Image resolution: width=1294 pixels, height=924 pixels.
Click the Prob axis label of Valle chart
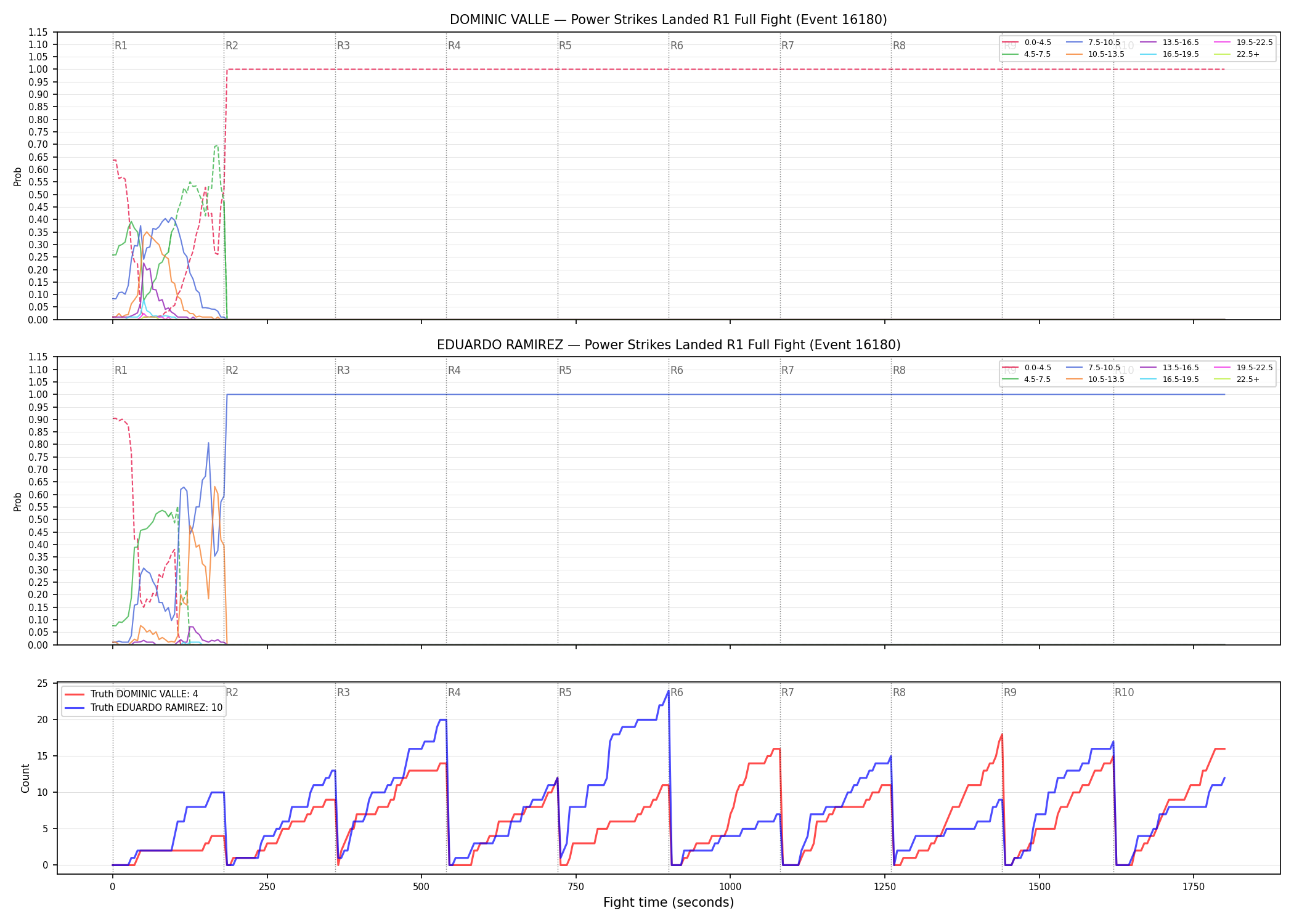point(18,176)
